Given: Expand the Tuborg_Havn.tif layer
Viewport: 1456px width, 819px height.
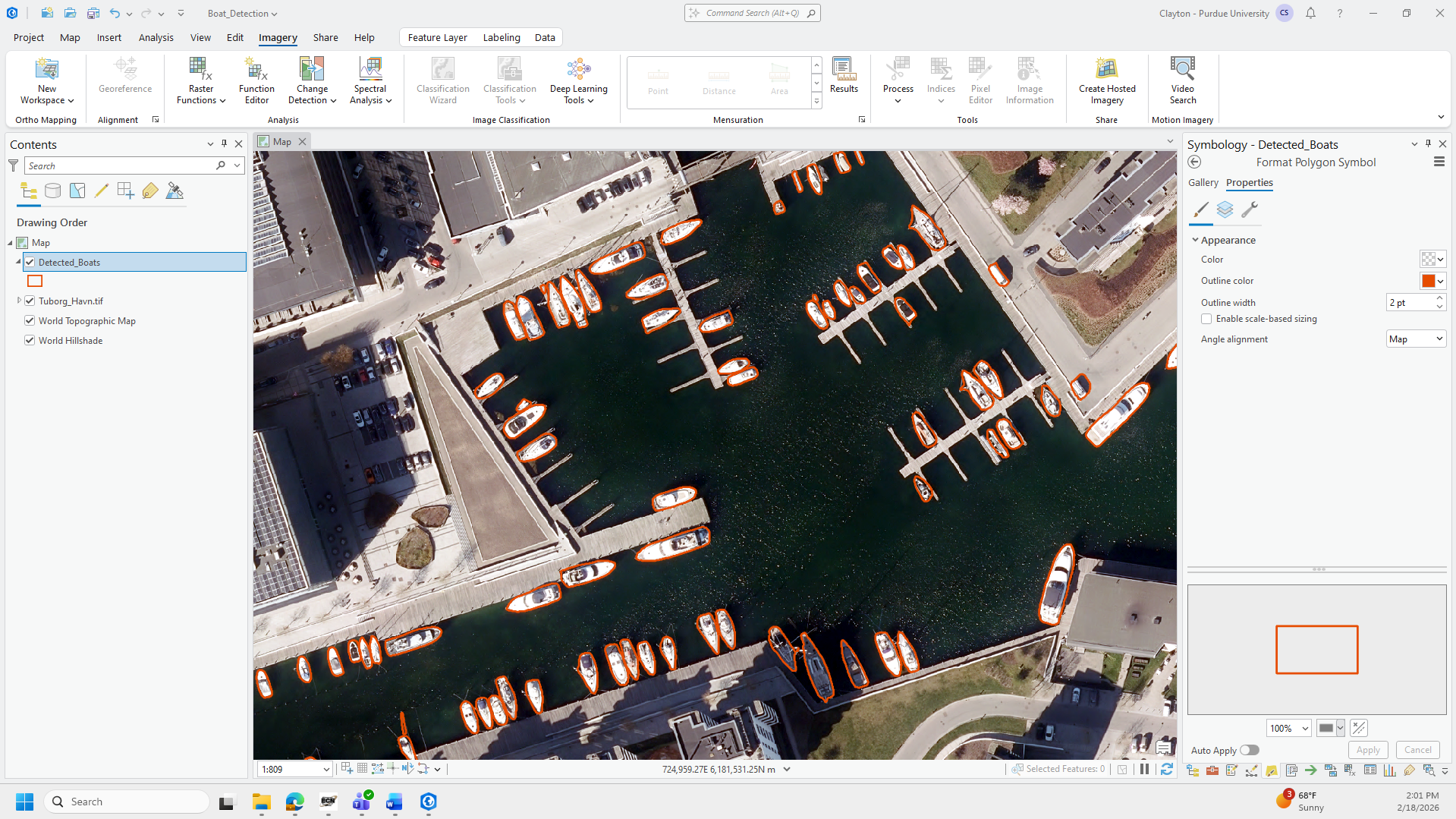Looking at the screenshot, I should pyautogui.click(x=19, y=301).
